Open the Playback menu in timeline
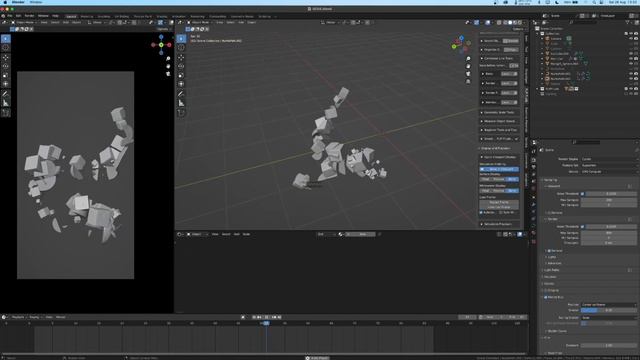Viewport: 640px width, 360px height. tap(18, 317)
